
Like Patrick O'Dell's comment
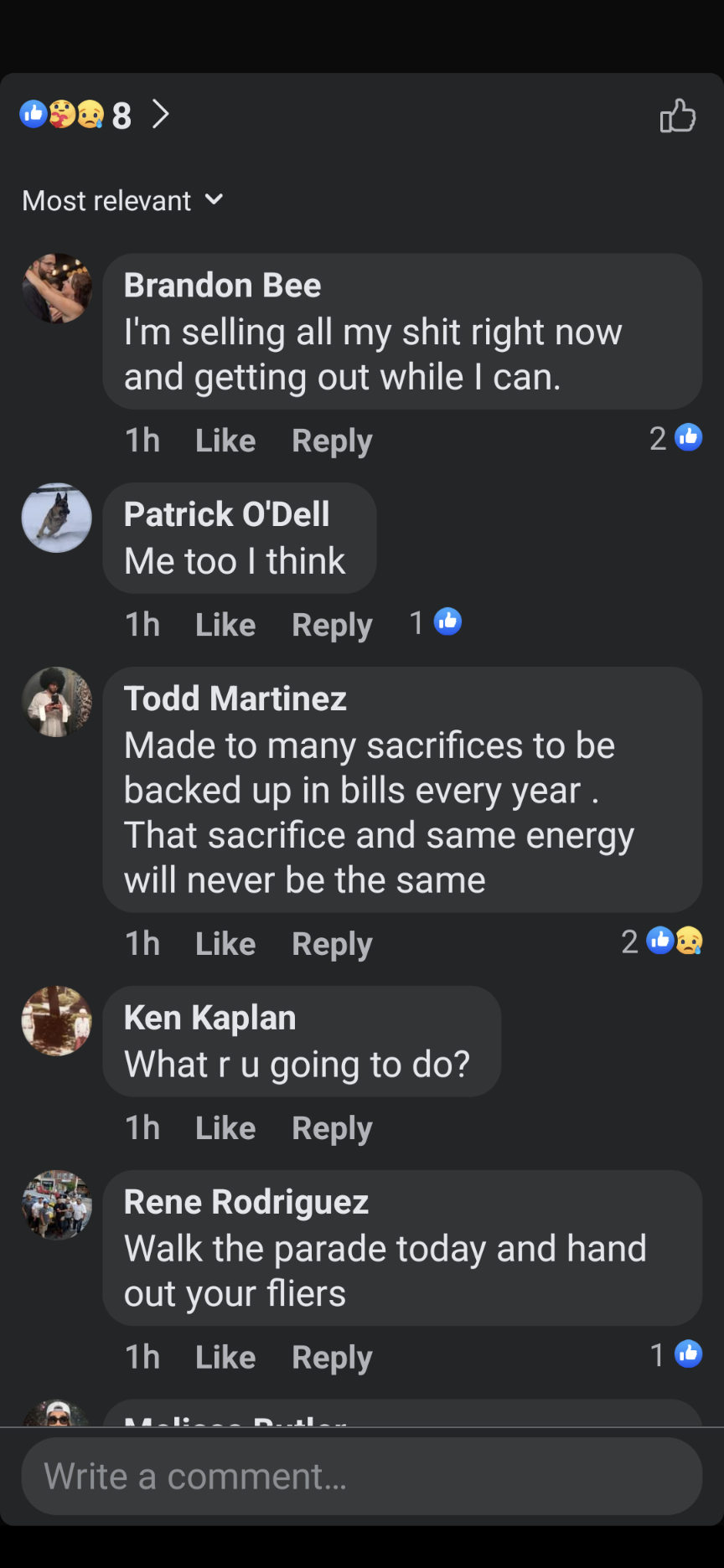225,625
